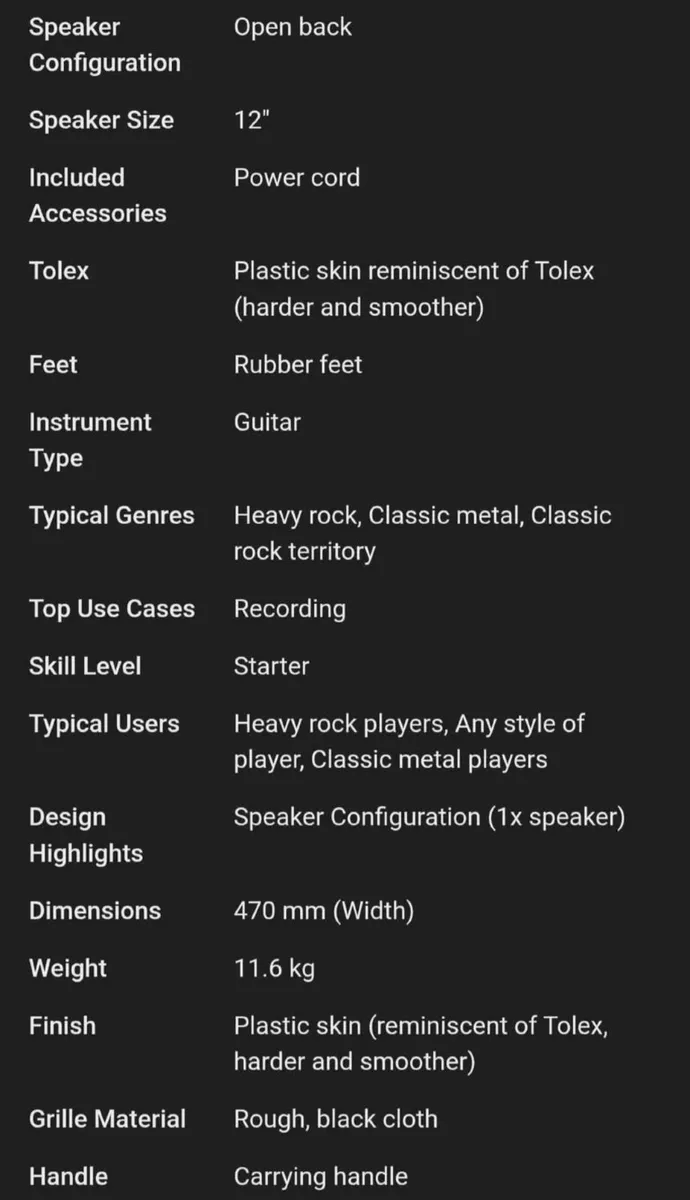Click the '470 mm (Width)' dimensions value
The image size is (690, 1200).
(323, 911)
